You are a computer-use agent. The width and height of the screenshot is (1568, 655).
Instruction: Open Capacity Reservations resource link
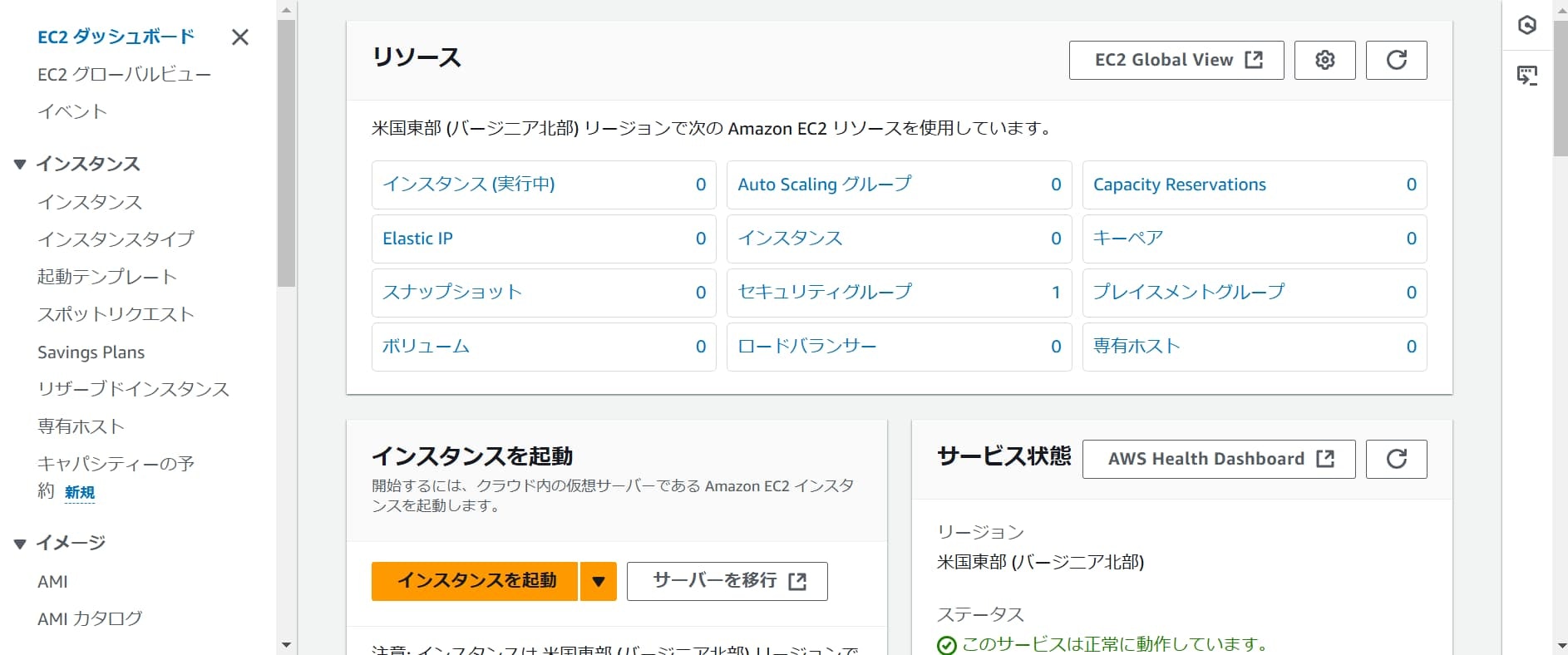pos(1180,185)
